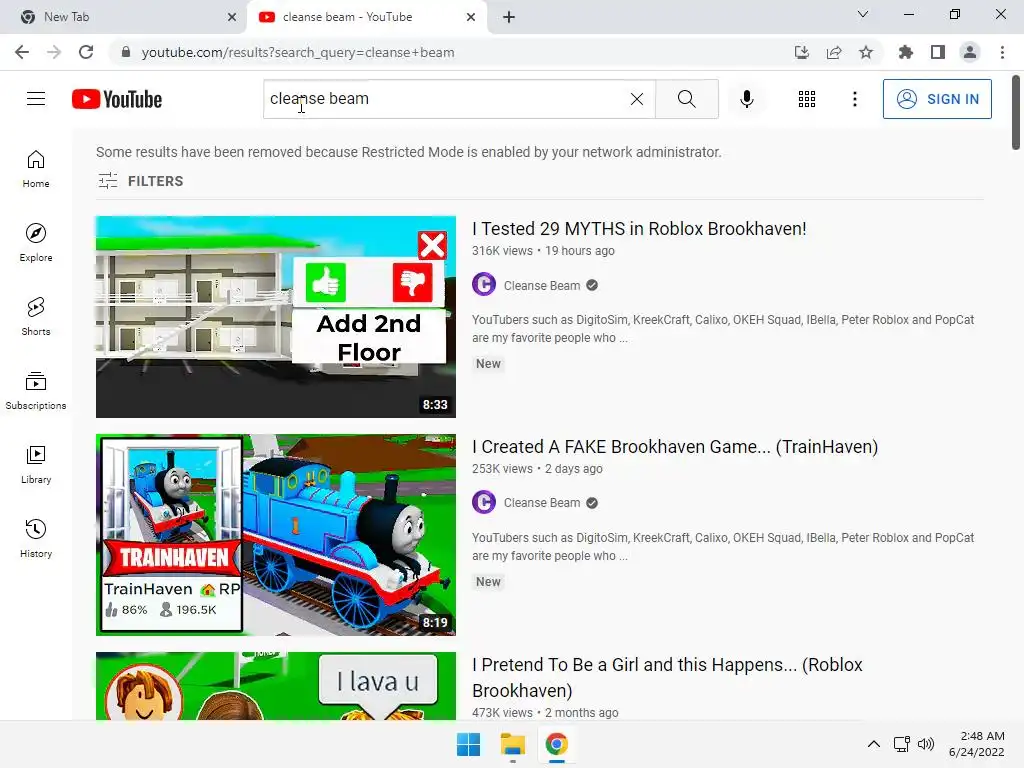1024x768 pixels.
Task: Click the Add 2nd Floor video thumbnail
Action: (276, 317)
